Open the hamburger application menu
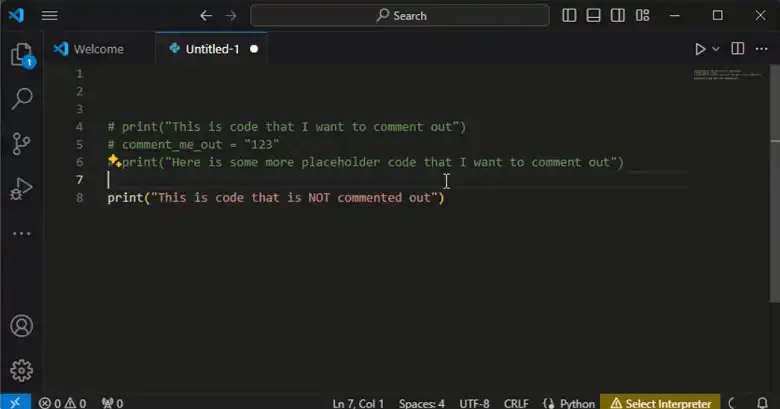Viewport: 780px width, 409px height. pos(49,15)
